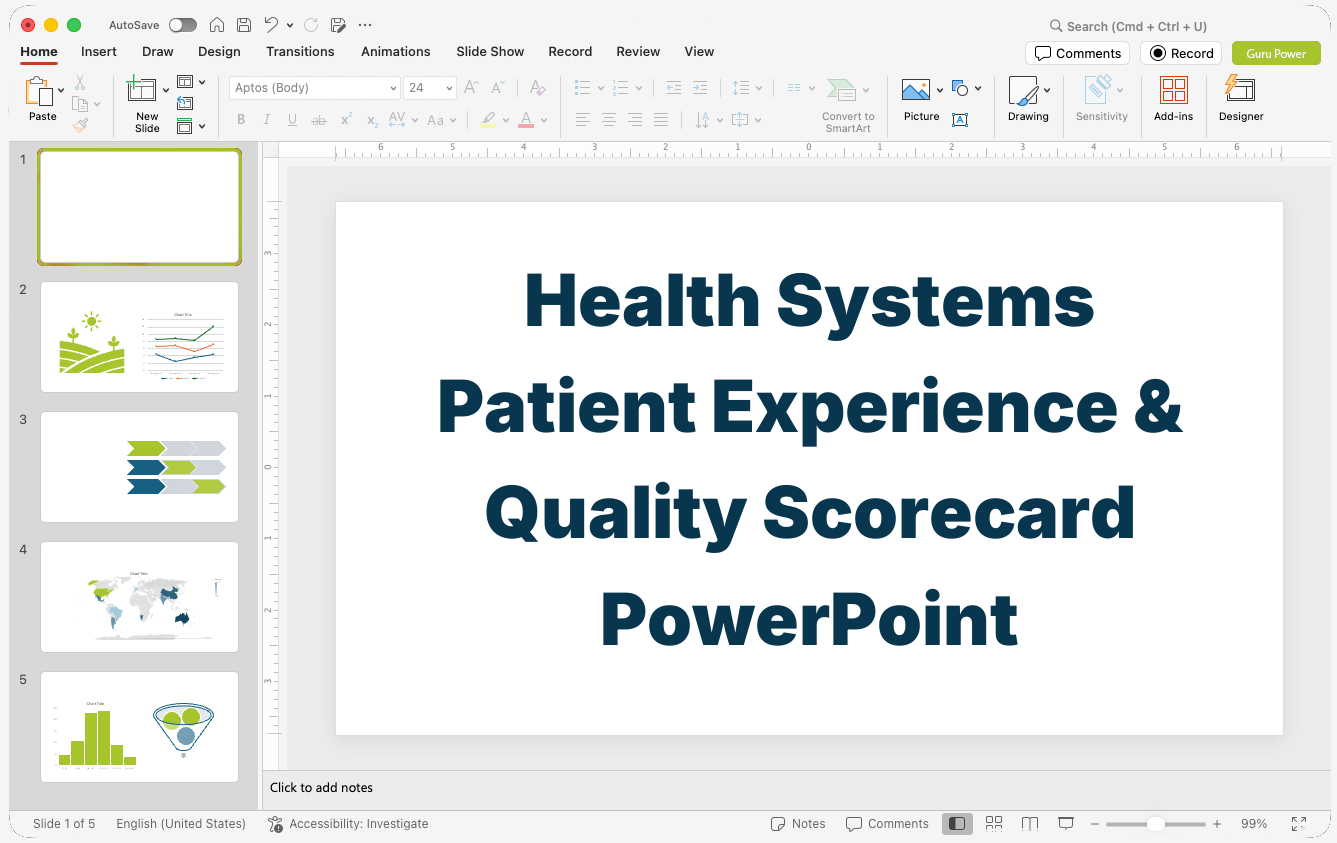Screen dimensions: 1337x843
Task: Toggle Subscript formatting
Action: pyautogui.click(x=372, y=120)
